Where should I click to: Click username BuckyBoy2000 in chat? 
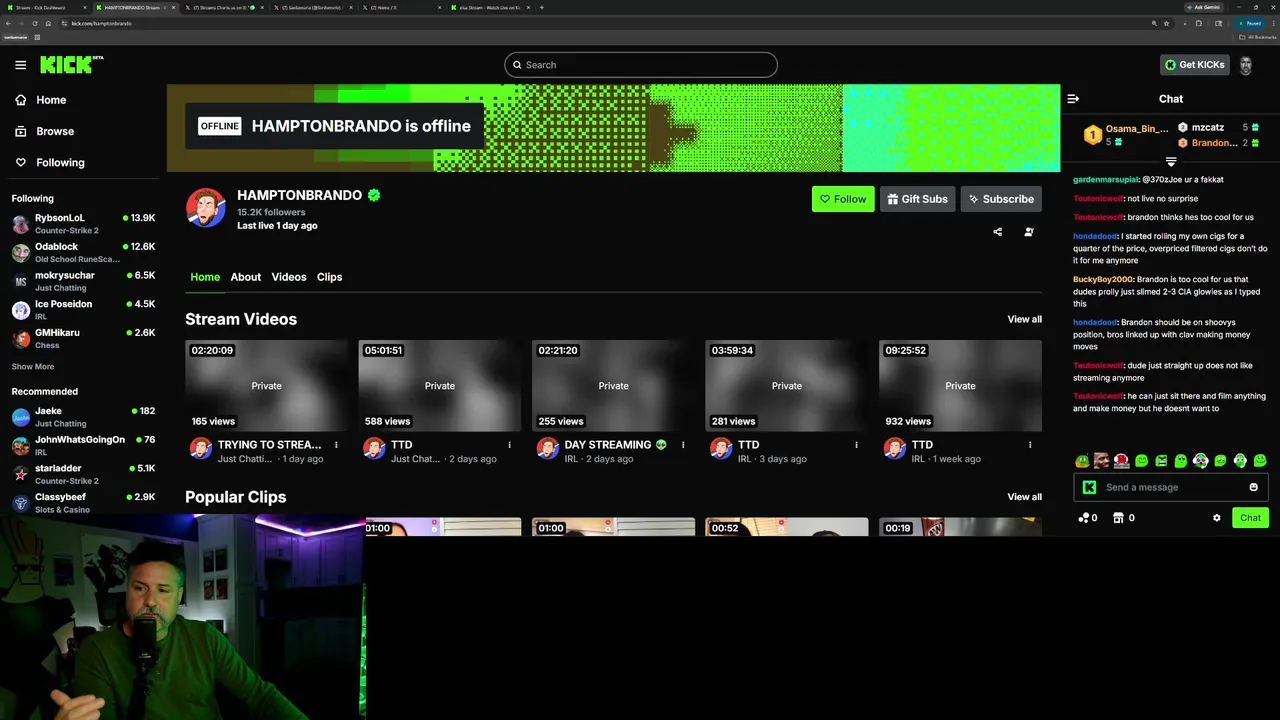click(x=1103, y=280)
